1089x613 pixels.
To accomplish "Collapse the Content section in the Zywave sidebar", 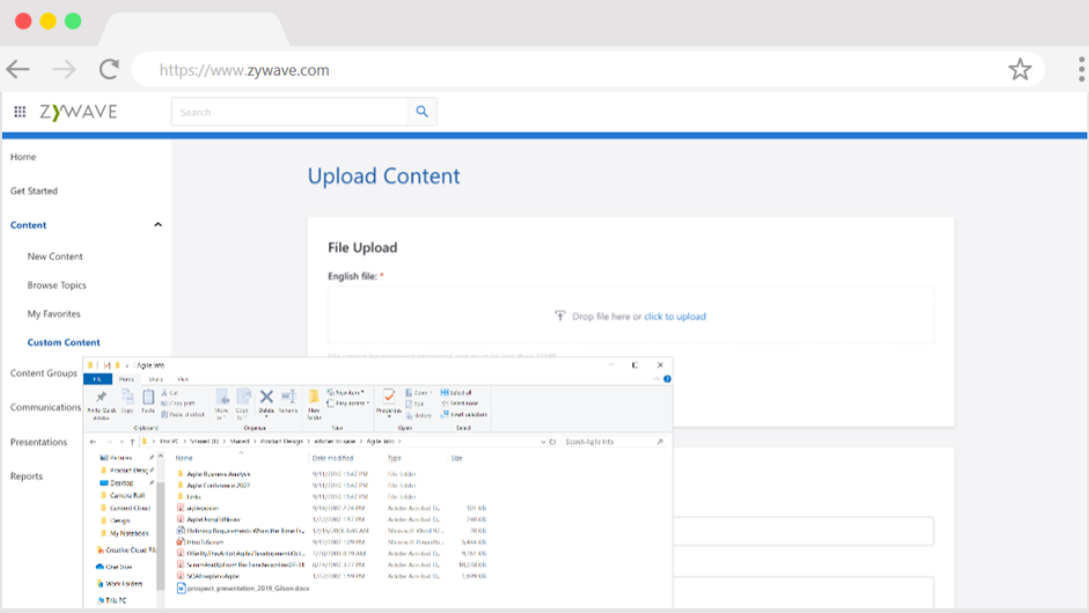I will (x=157, y=225).
